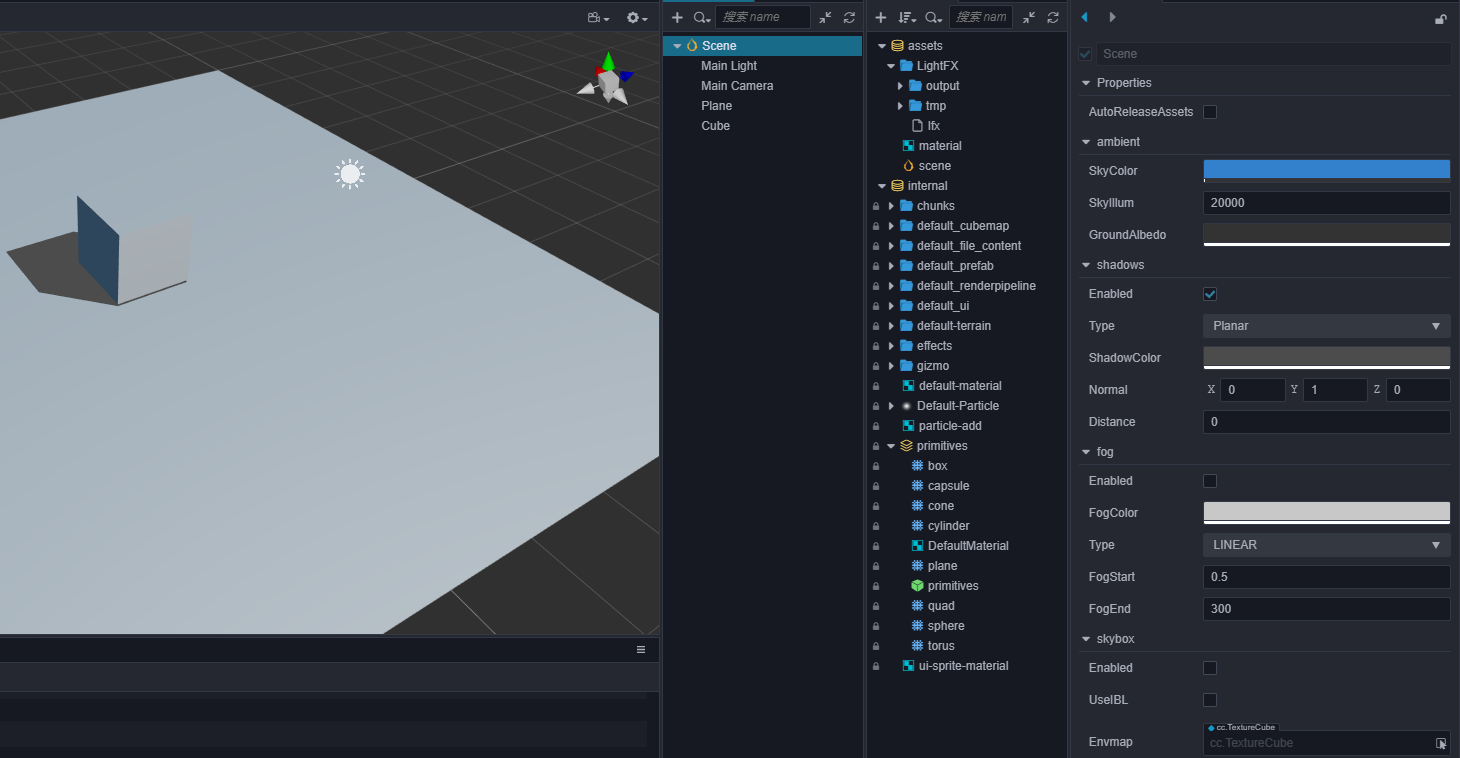Viewport: 1460px width, 758px height.
Task: Click the refresh icon in the assets panel
Action: click(x=1053, y=18)
